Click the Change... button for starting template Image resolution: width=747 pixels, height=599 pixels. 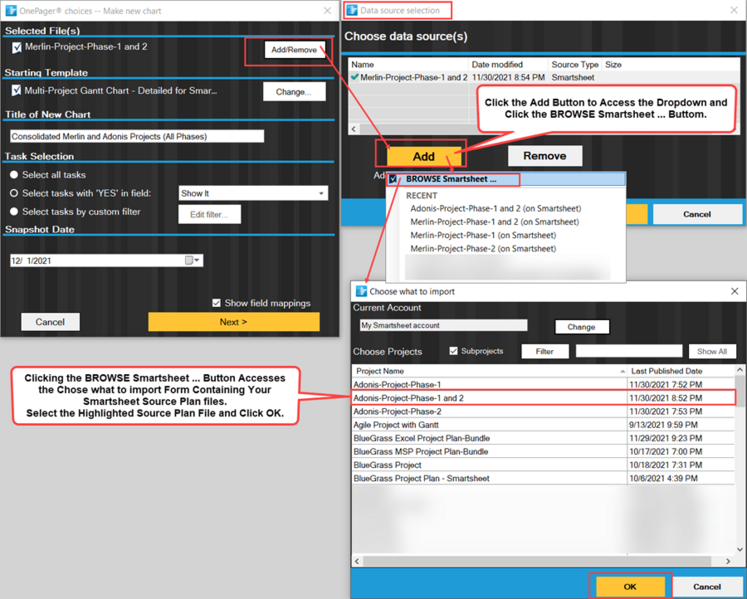click(x=294, y=91)
